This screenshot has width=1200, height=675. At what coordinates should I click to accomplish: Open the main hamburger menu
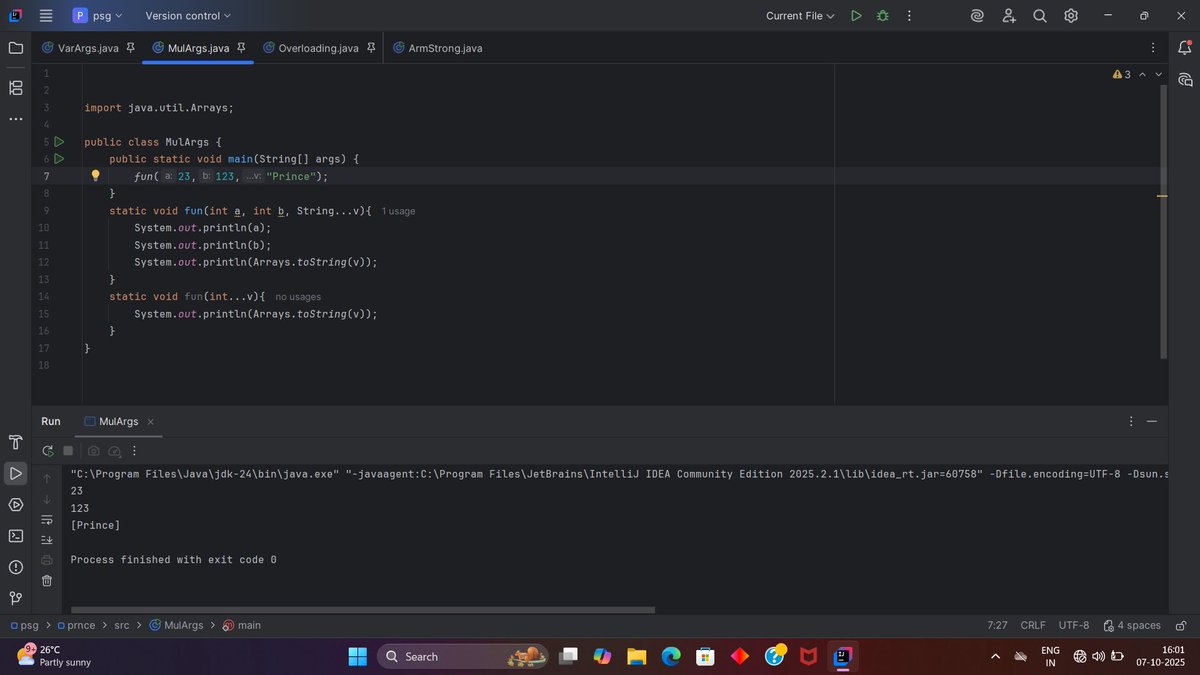[46, 16]
